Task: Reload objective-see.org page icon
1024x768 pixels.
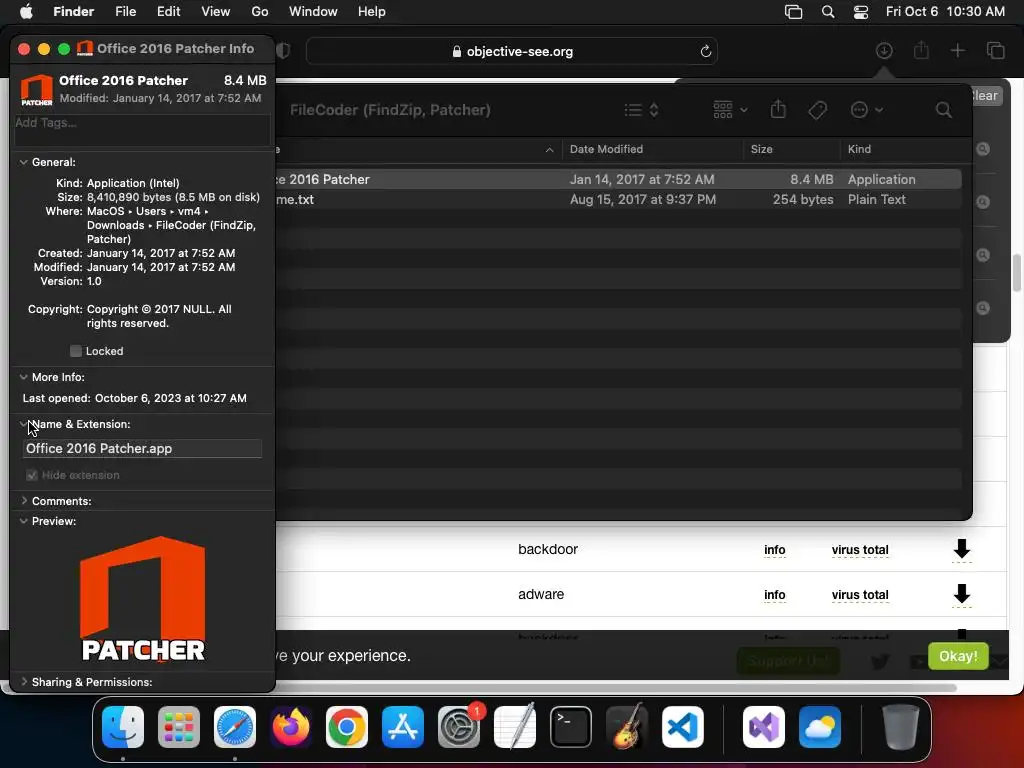Action: click(705, 52)
